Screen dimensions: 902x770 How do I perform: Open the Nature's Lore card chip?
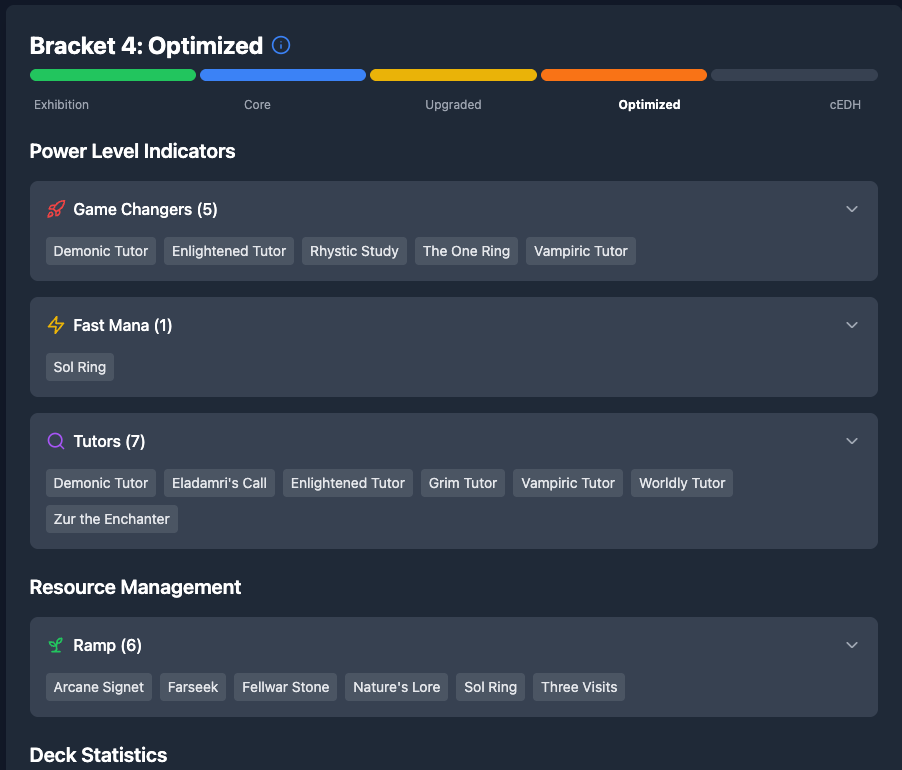click(396, 687)
